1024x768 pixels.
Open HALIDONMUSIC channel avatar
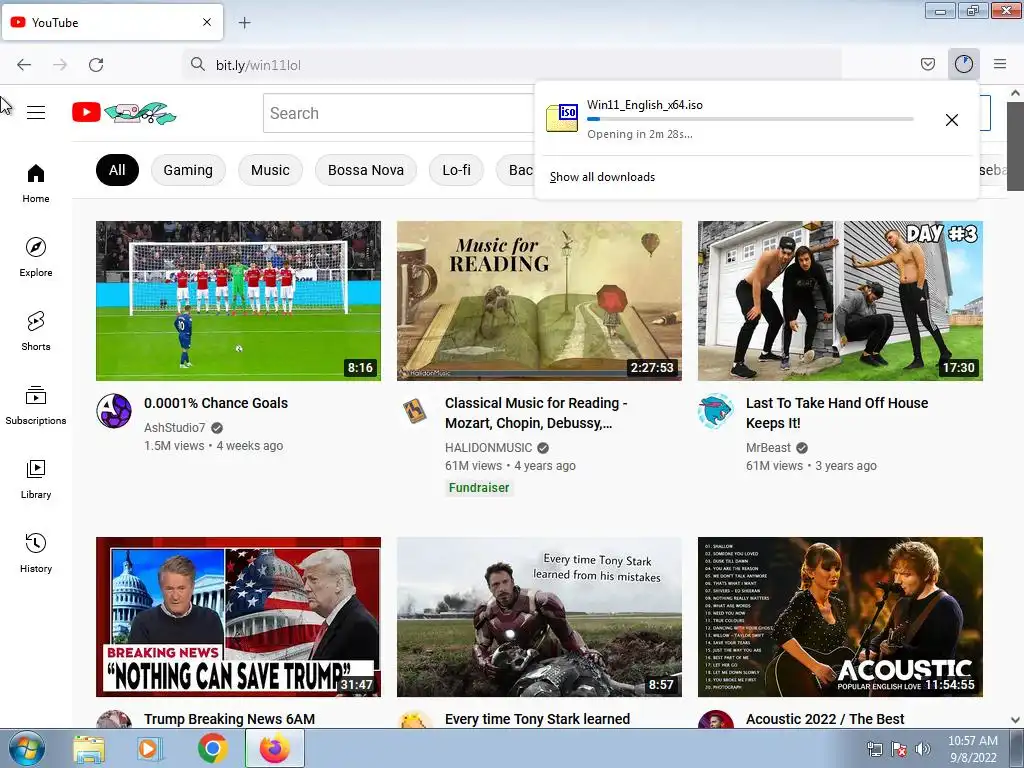(415, 411)
